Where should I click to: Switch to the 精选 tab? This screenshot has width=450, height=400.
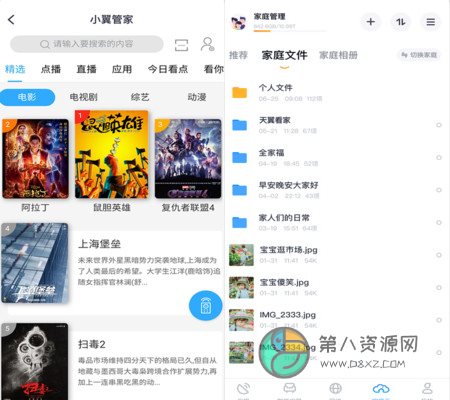(x=15, y=69)
